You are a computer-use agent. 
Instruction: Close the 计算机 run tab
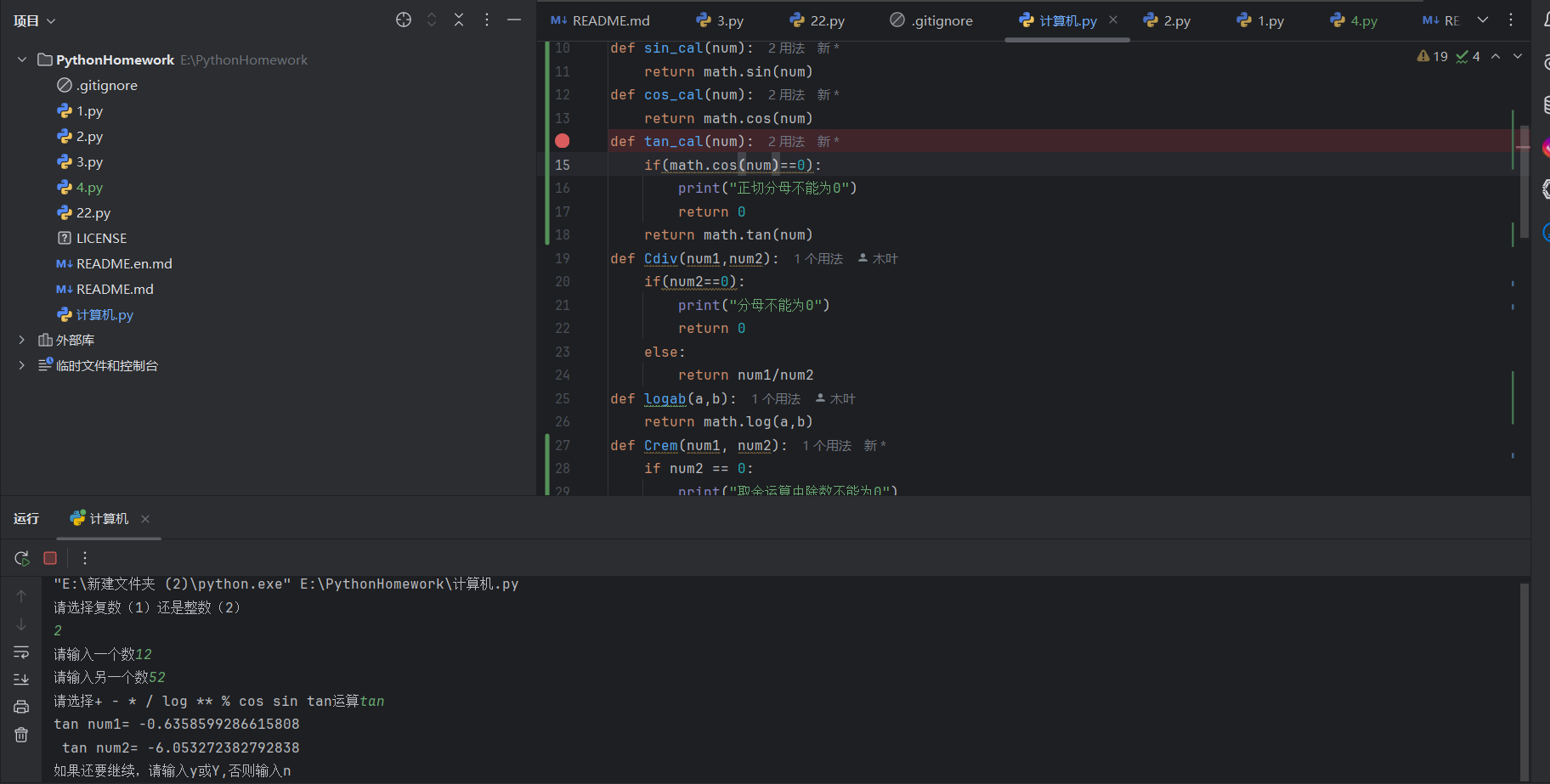pyautogui.click(x=145, y=519)
